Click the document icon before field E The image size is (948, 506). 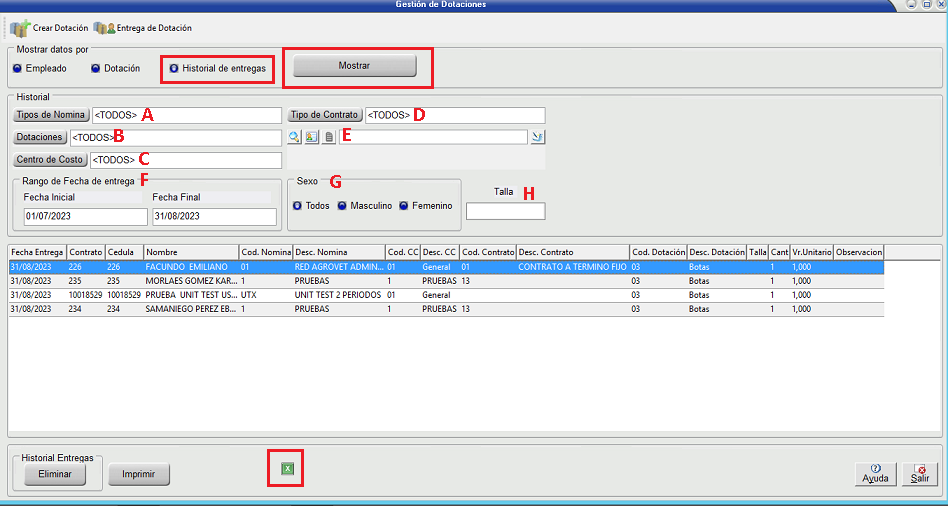tap(329, 138)
